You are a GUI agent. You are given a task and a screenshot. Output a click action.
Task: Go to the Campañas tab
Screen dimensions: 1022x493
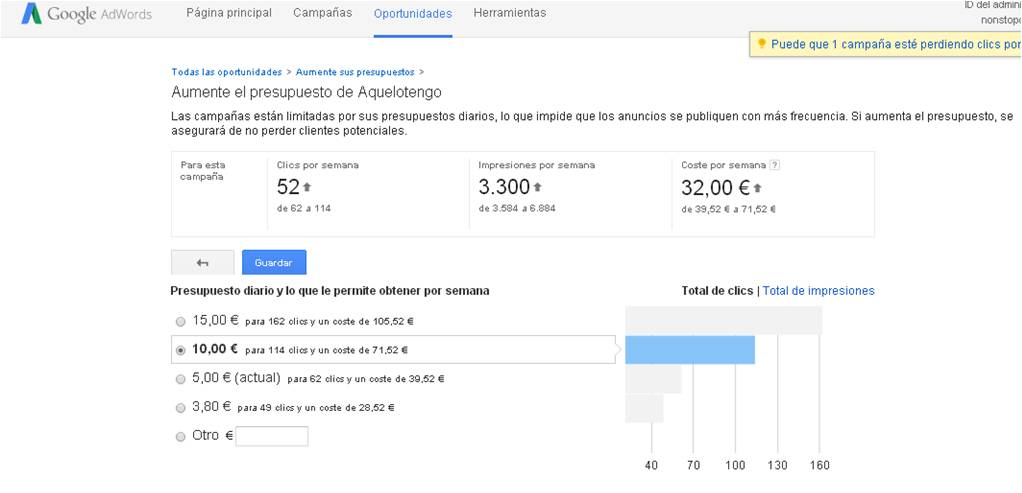pos(323,13)
